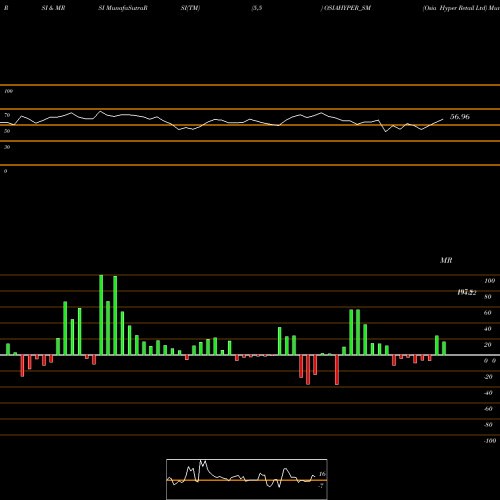Click the 20 label on MR axis
The width and height of the screenshot is (500, 500).
click(488, 345)
